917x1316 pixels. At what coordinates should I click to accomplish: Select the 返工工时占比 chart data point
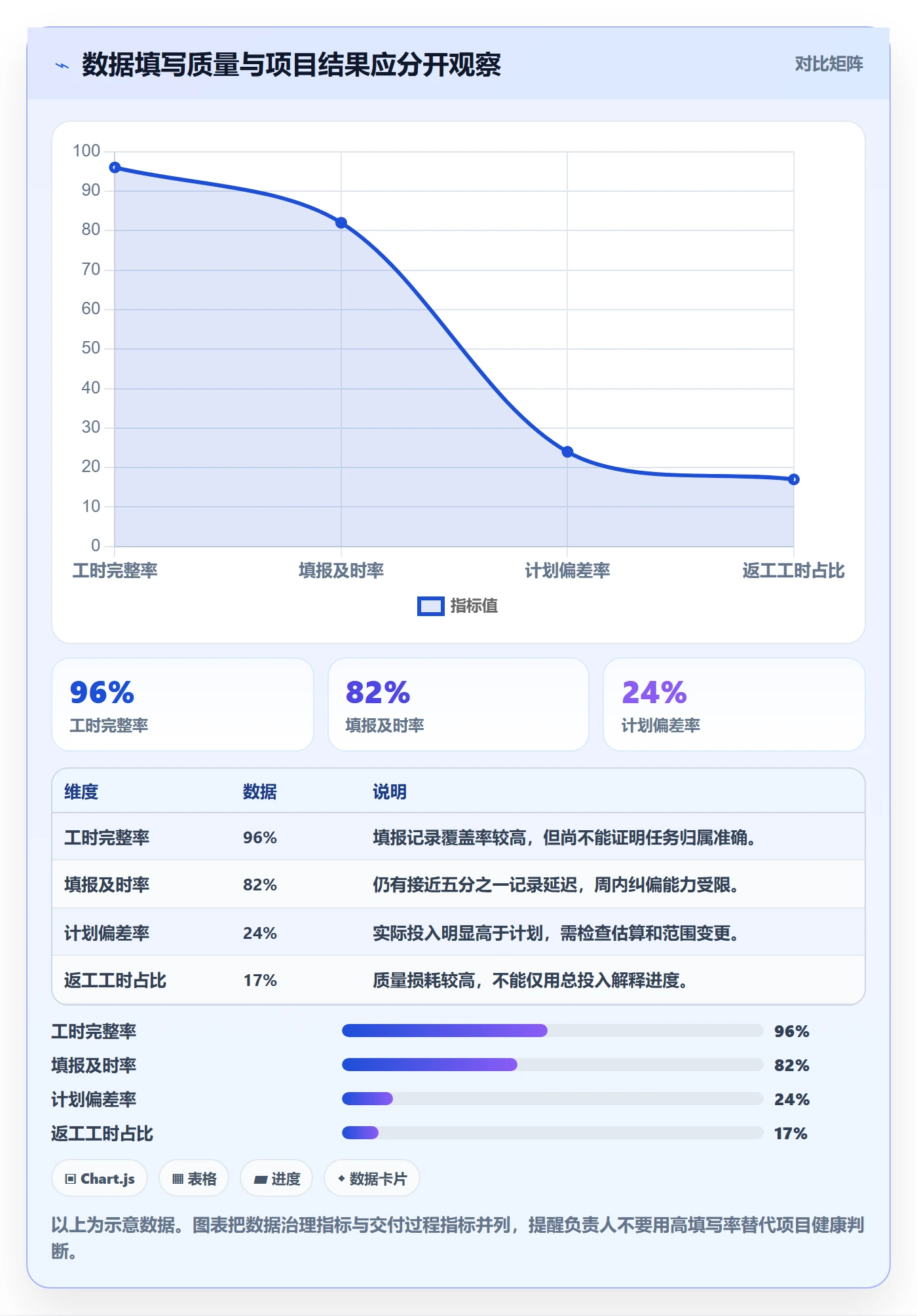(794, 479)
